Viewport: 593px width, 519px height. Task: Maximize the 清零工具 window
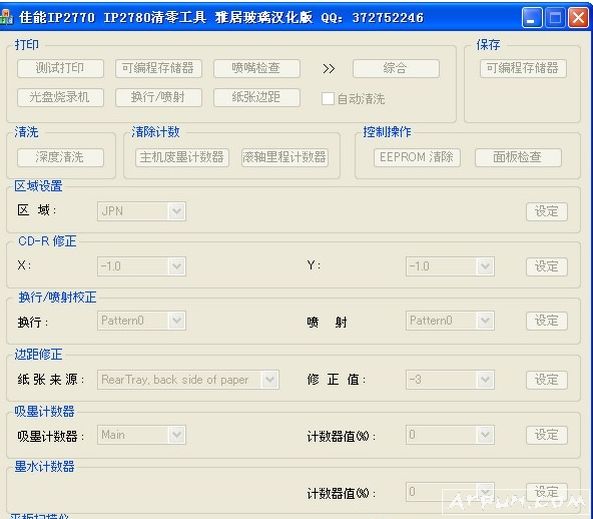coord(555,17)
